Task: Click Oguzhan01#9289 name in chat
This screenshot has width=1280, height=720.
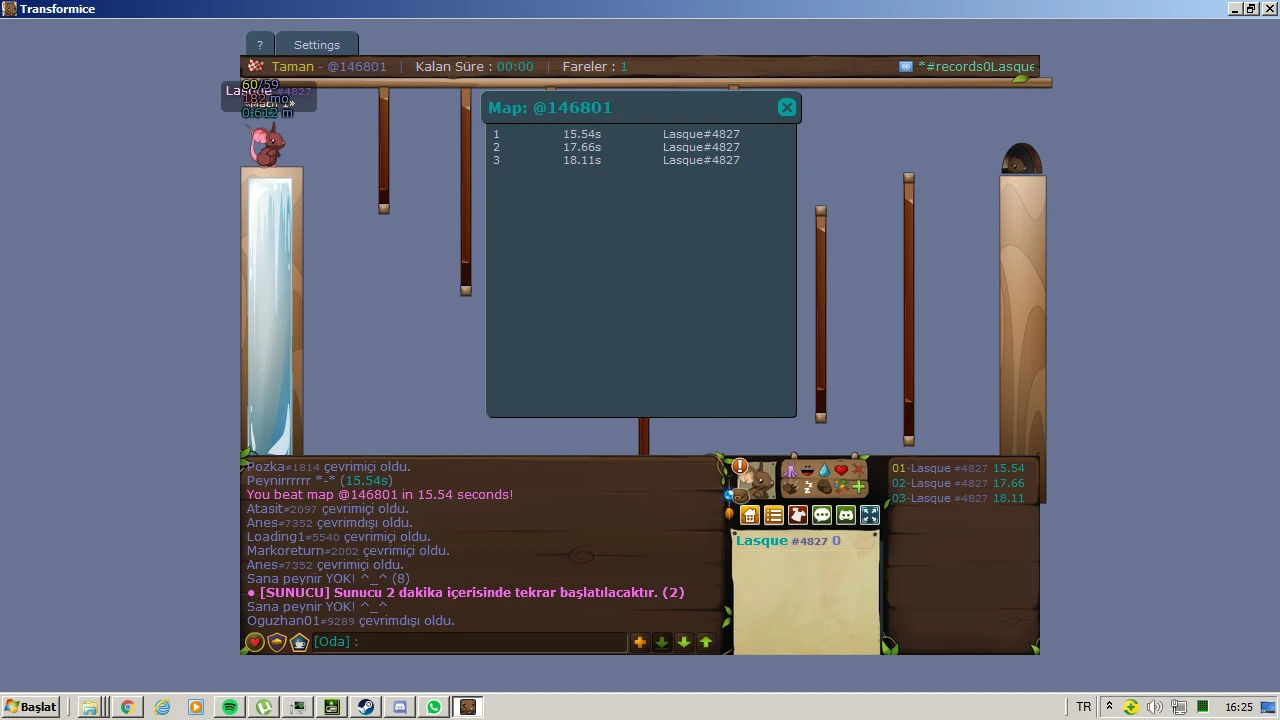Action: [301, 620]
